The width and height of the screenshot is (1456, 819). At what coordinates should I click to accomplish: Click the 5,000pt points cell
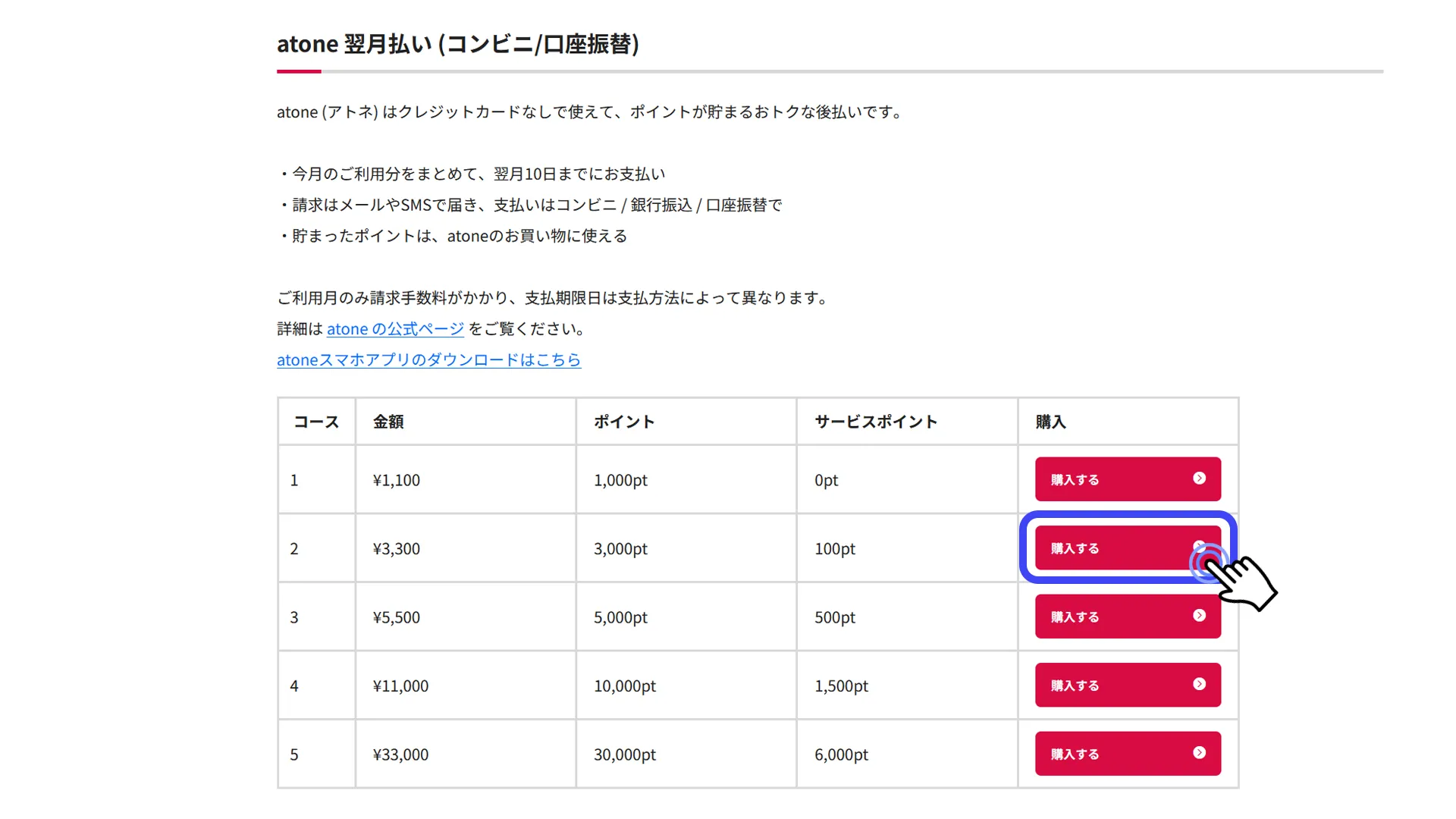(620, 618)
